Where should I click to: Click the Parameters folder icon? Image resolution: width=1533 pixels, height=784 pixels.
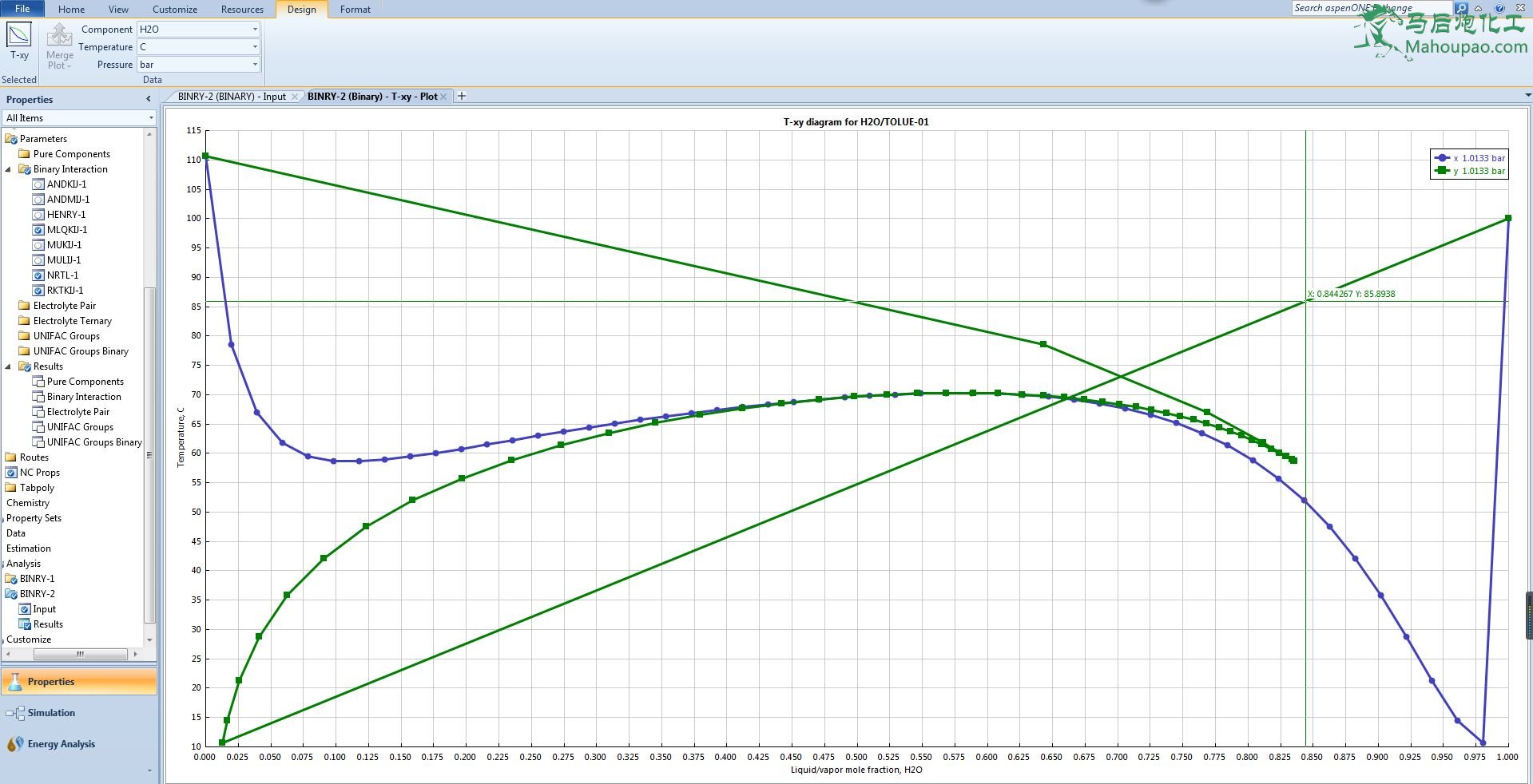[x=11, y=139]
